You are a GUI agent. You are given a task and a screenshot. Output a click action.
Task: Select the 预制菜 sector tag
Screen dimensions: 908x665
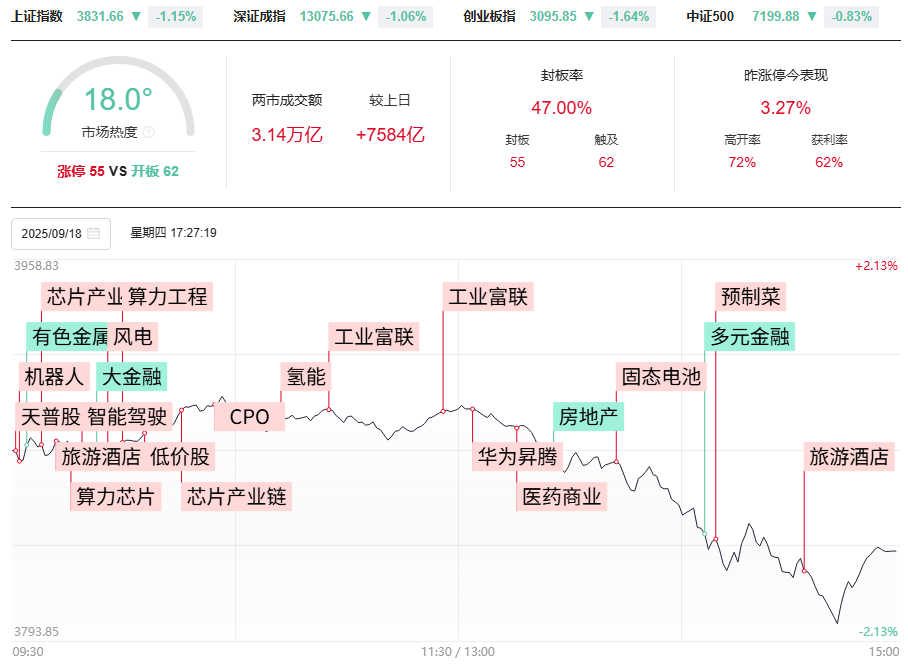click(x=752, y=297)
